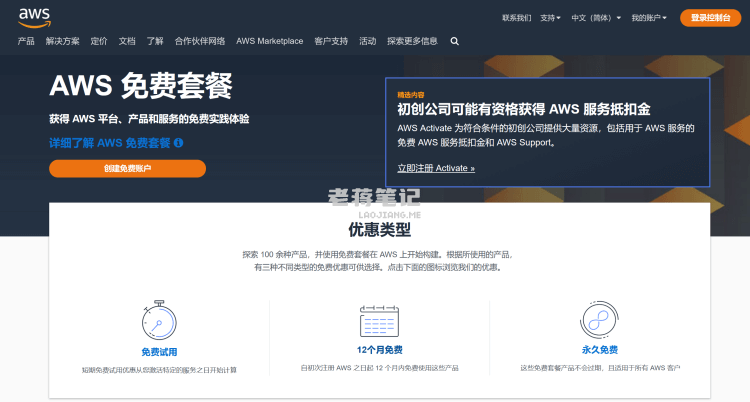
Task: Select the 永久免费 offer label
Action: click(x=600, y=350)
